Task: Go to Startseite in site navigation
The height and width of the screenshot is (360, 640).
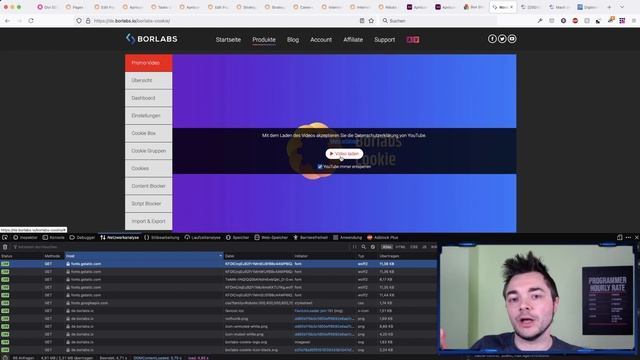Action: coord(228,40)
